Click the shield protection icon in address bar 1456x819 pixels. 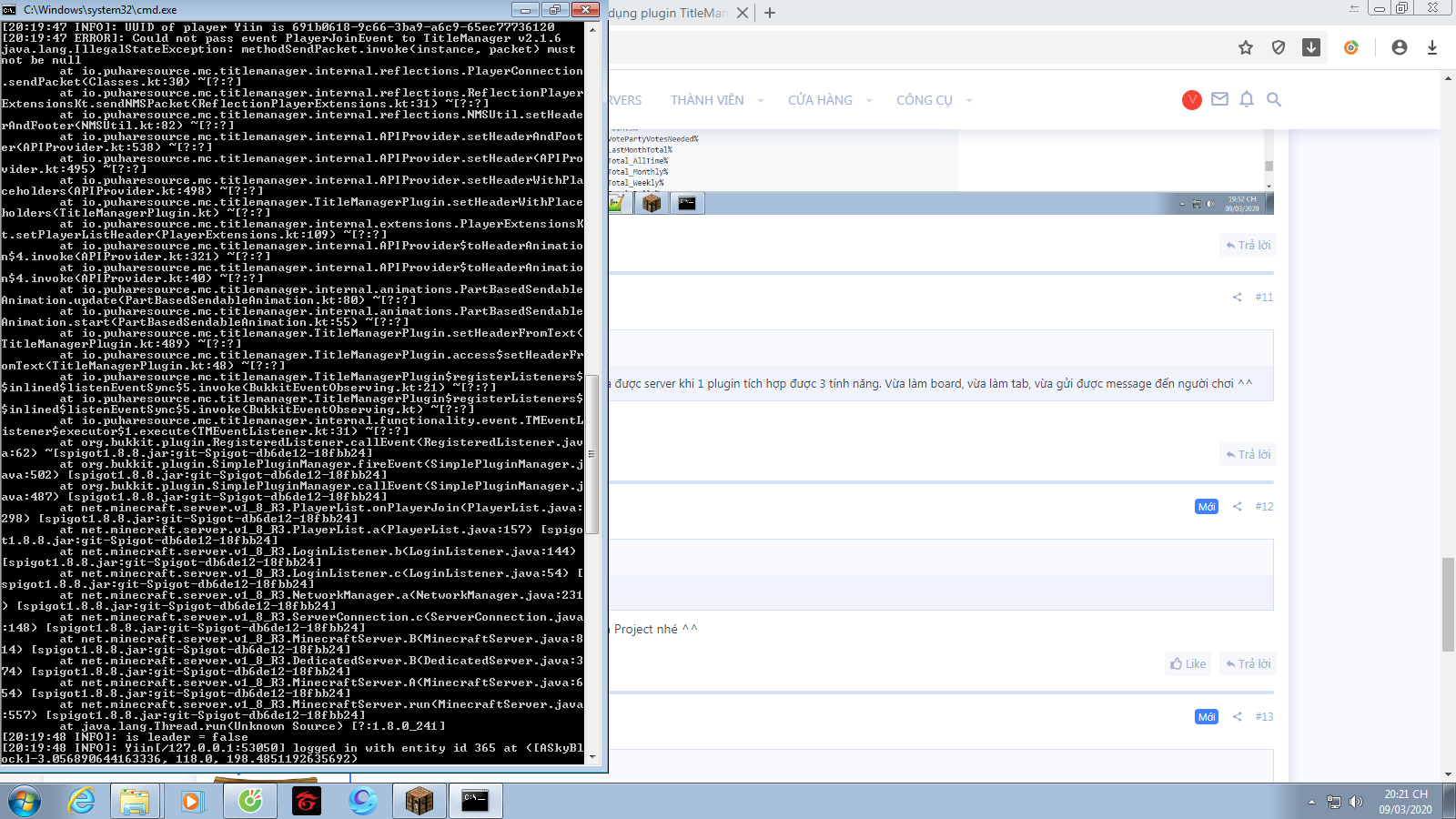[x=1279, y=47]
